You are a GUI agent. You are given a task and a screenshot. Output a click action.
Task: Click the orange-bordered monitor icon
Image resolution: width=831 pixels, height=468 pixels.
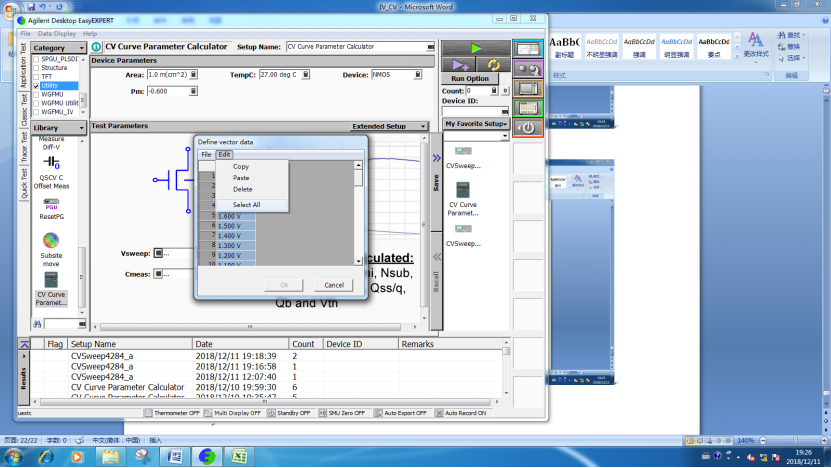[x=528, y=89]
